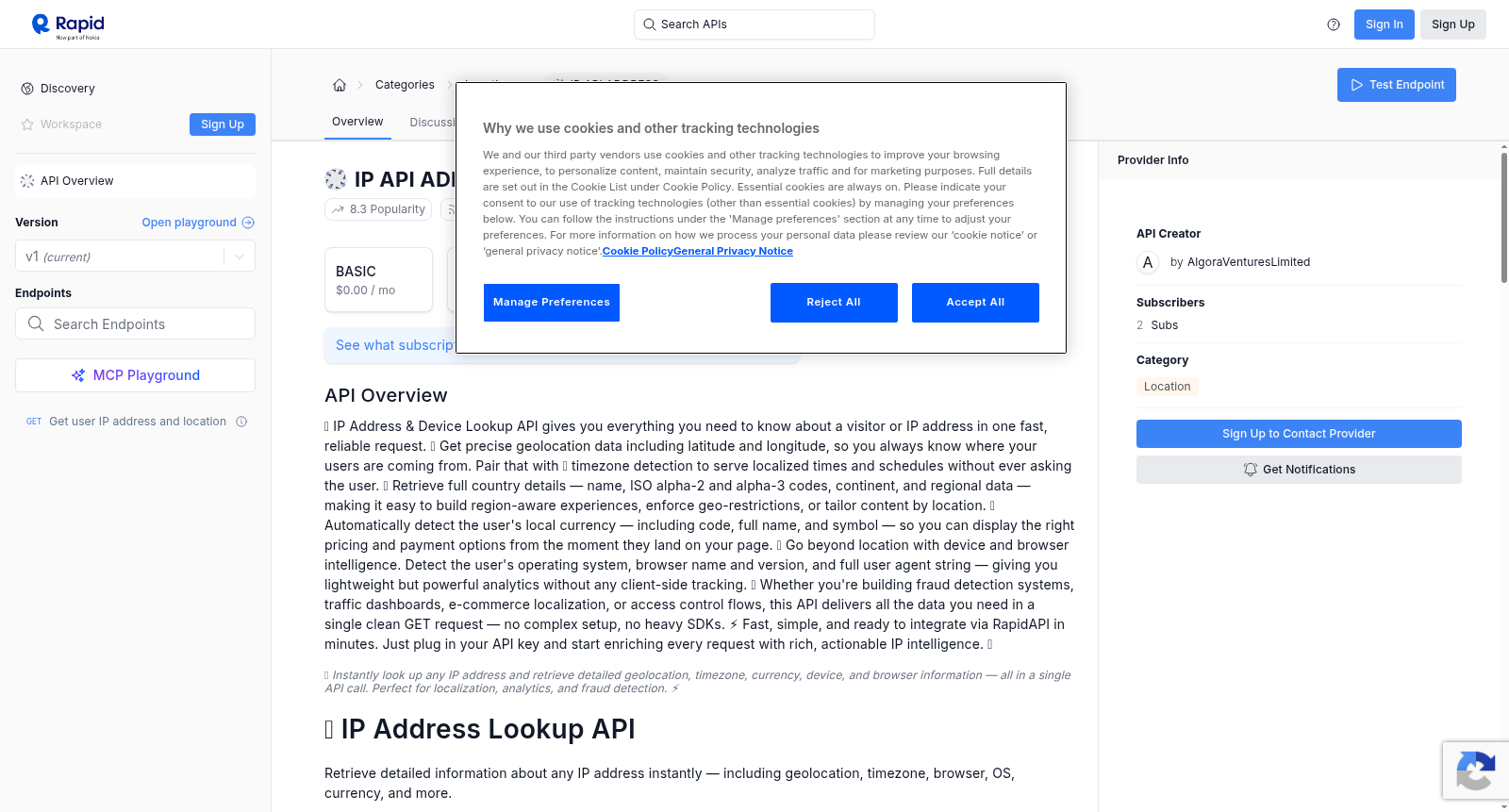This screenshot has width=1509, height=812.
Task: Click the Get Notifications button
Action: (x=1299, y=470)
